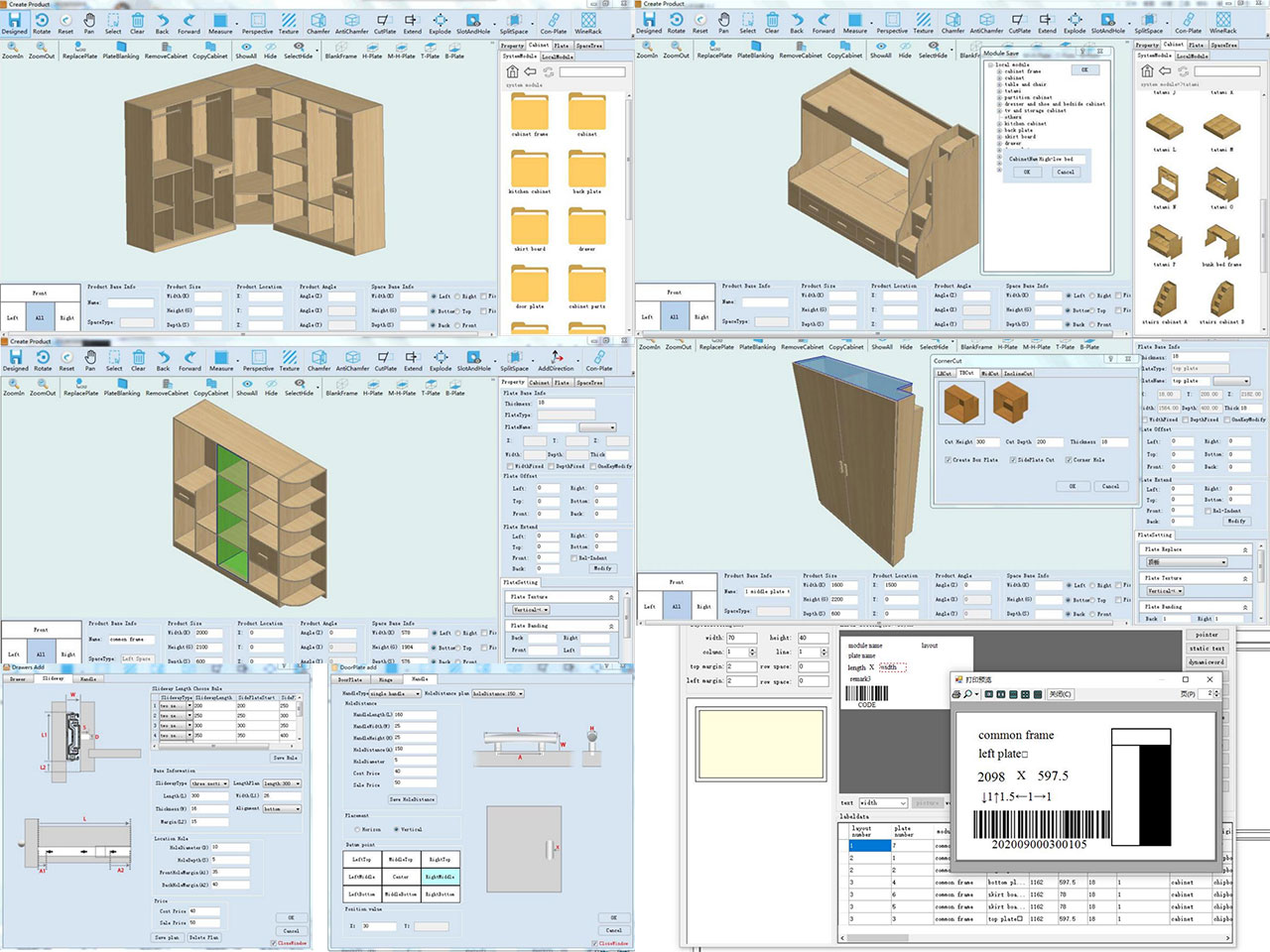
Task: Click Extend tool in bunk-bed window
Action: point(1047,21)
